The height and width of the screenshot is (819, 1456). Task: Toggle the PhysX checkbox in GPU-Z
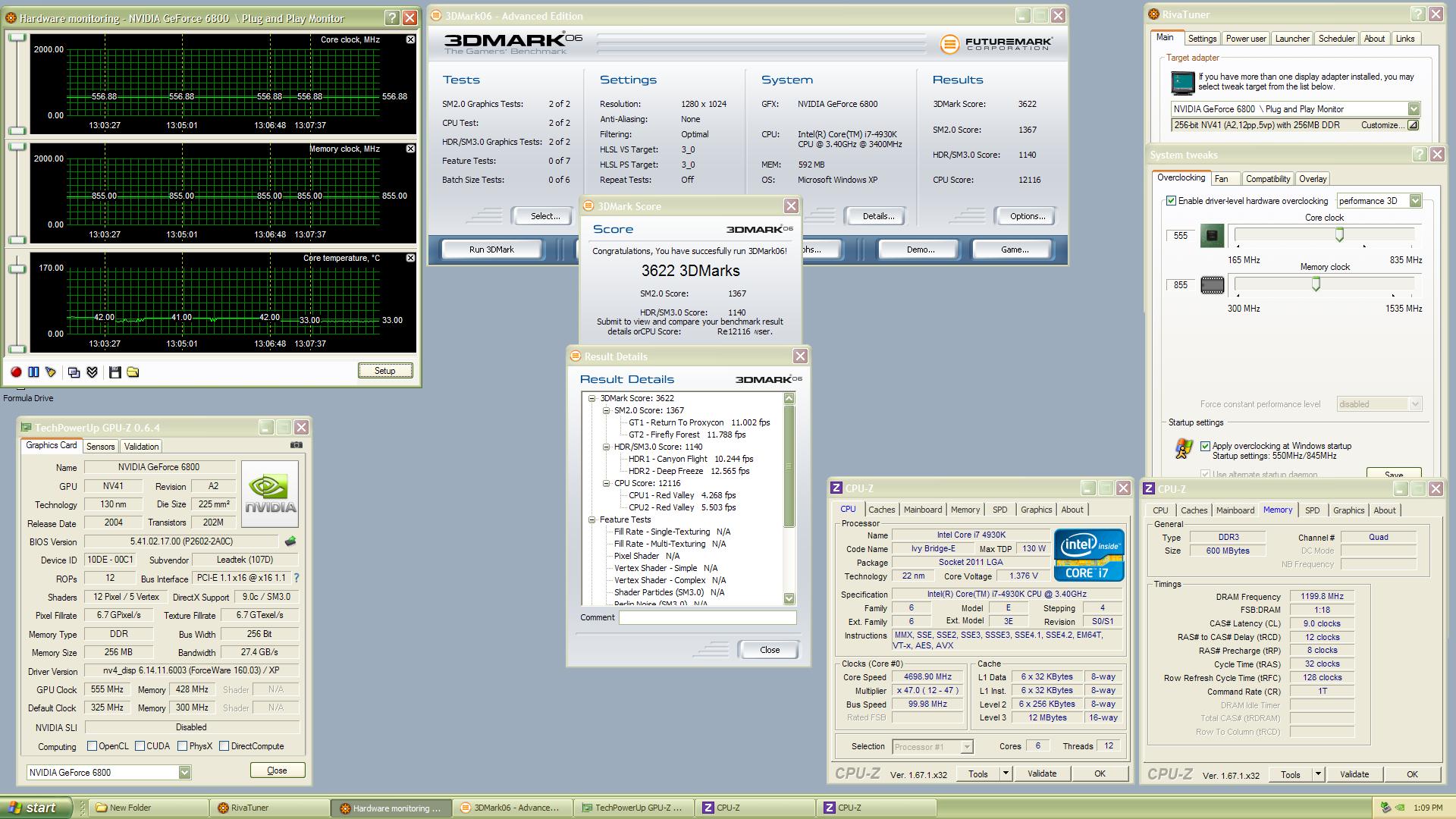tap(182, 746)
